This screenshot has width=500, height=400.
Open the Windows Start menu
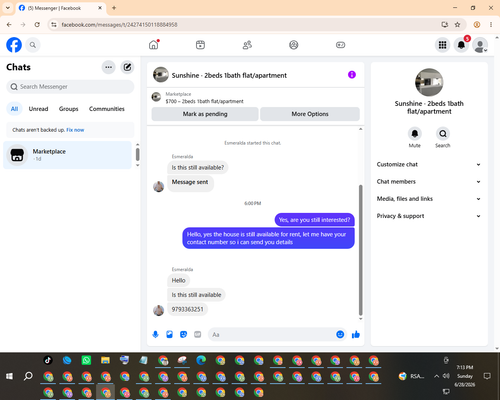(x=9, y=376)
